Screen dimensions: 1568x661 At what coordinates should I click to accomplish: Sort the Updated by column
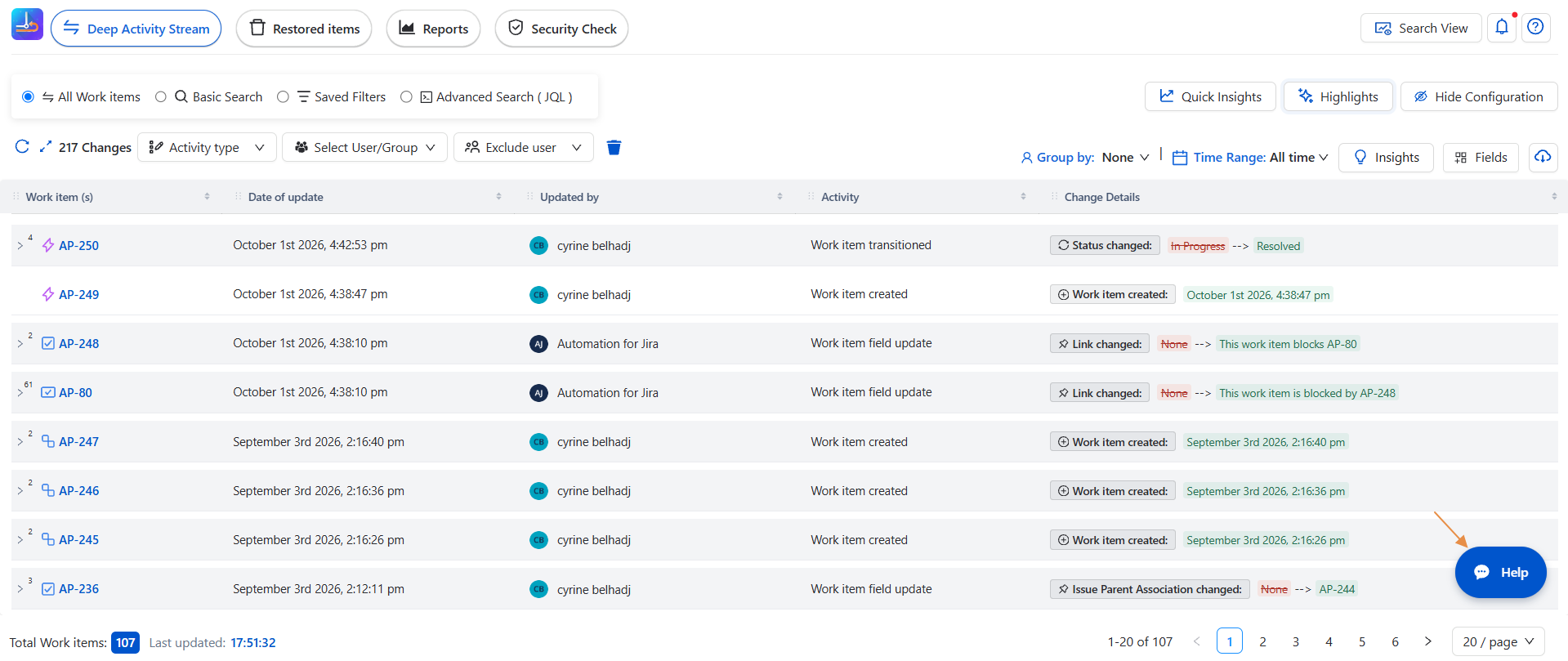tap(780, 197)
